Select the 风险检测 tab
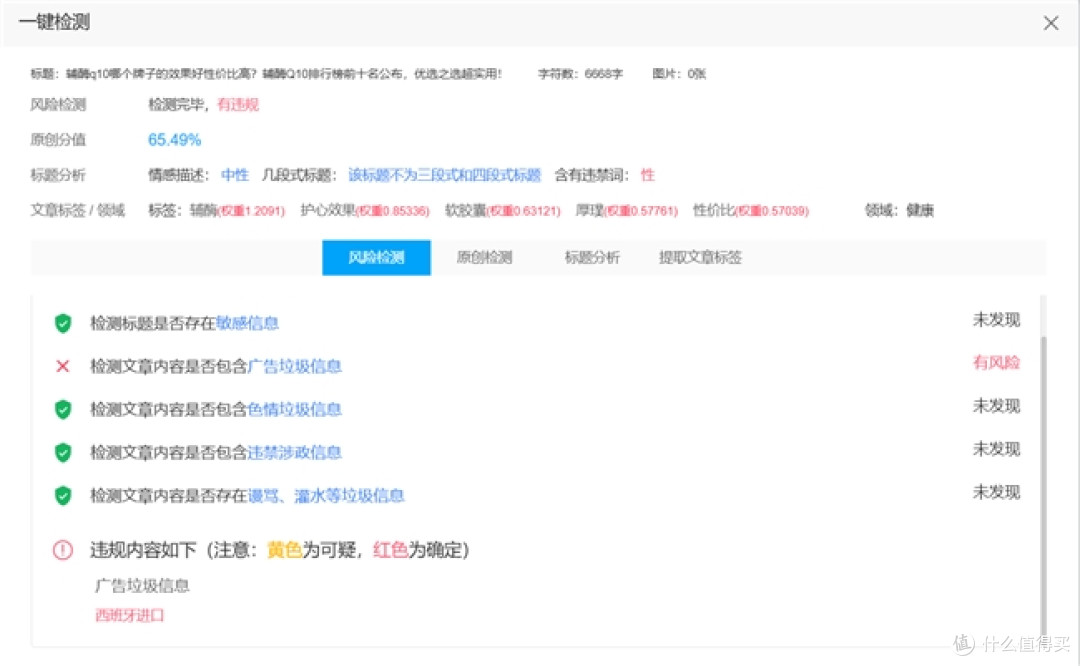 coord(376,258)
